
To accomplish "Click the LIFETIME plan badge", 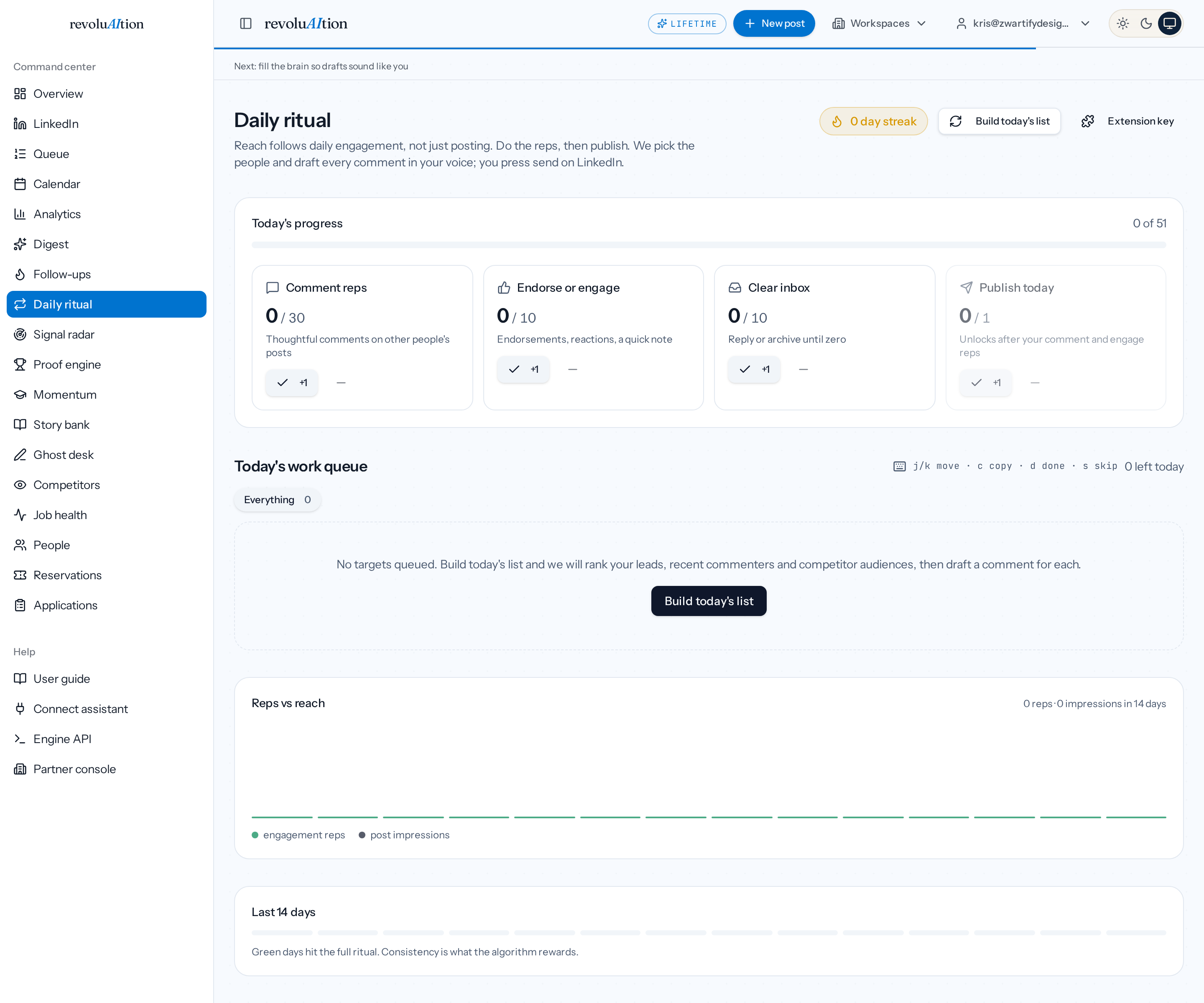I will [x=687, y=23].
